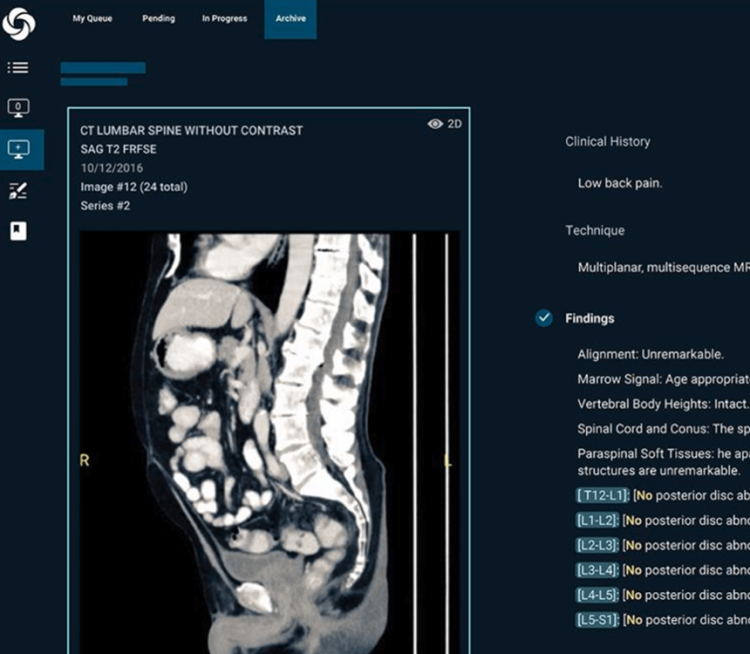
Task: Click the Clinical History heading
Action: (x=607, y=142)
